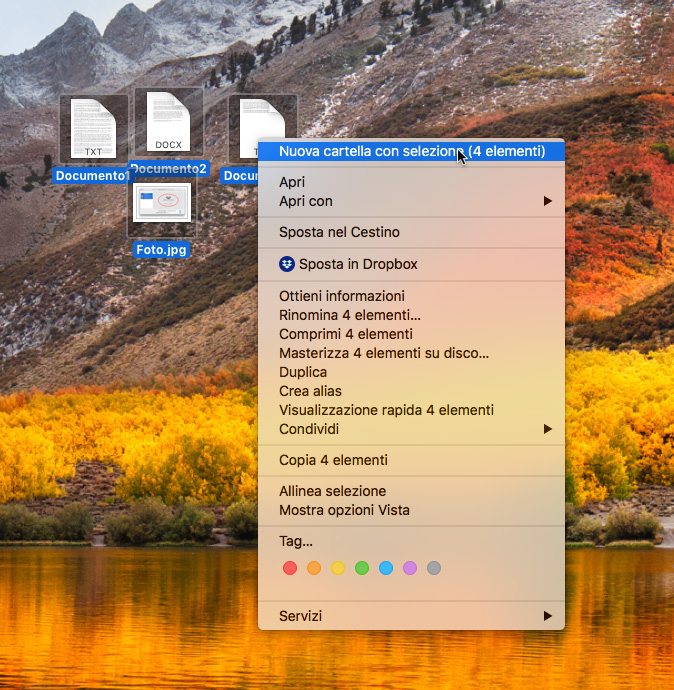The width and height of the screenshot is (674, 690).
Task: Select 'Mostra opzioni Vista' entry
Action: 344,510
